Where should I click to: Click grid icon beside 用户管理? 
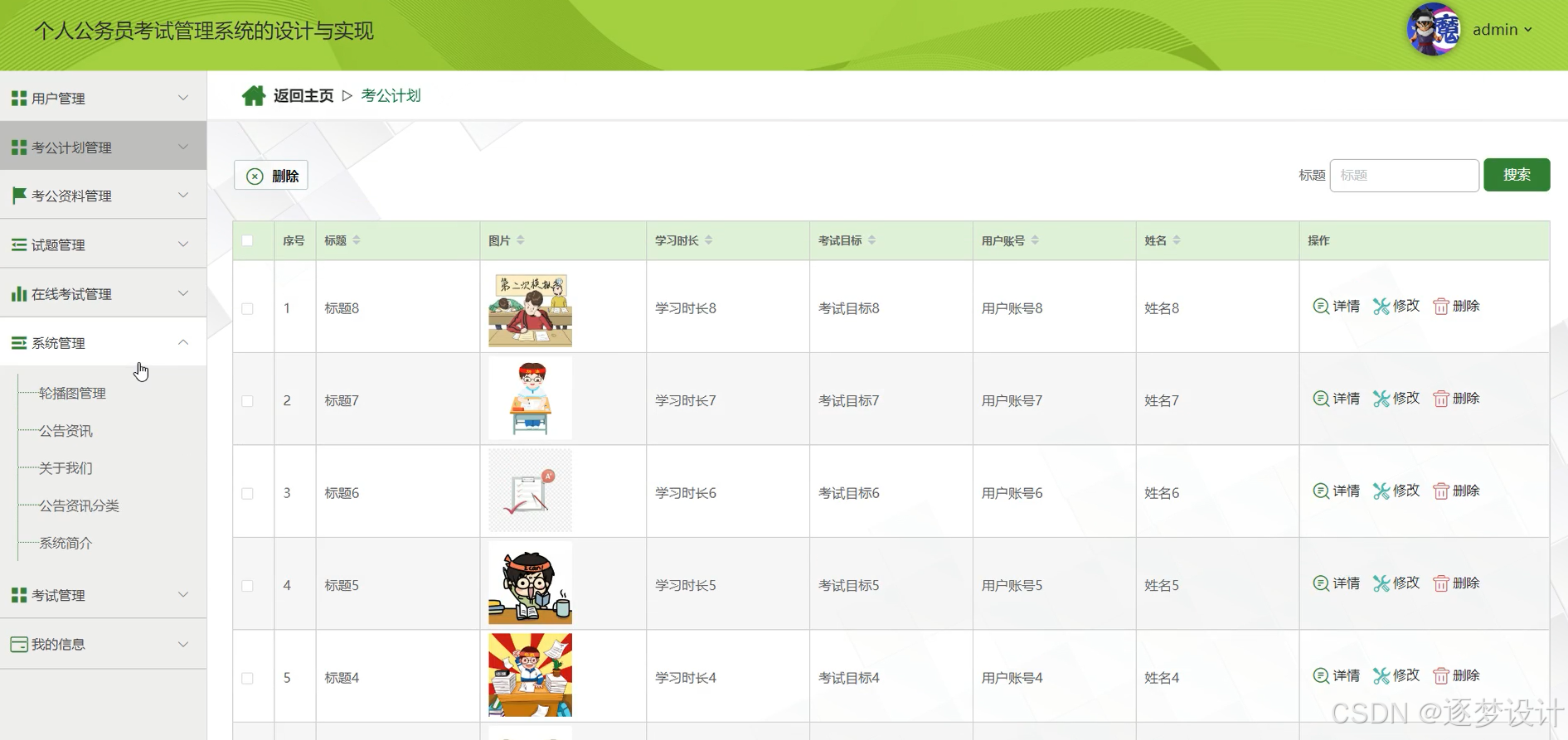19,99
